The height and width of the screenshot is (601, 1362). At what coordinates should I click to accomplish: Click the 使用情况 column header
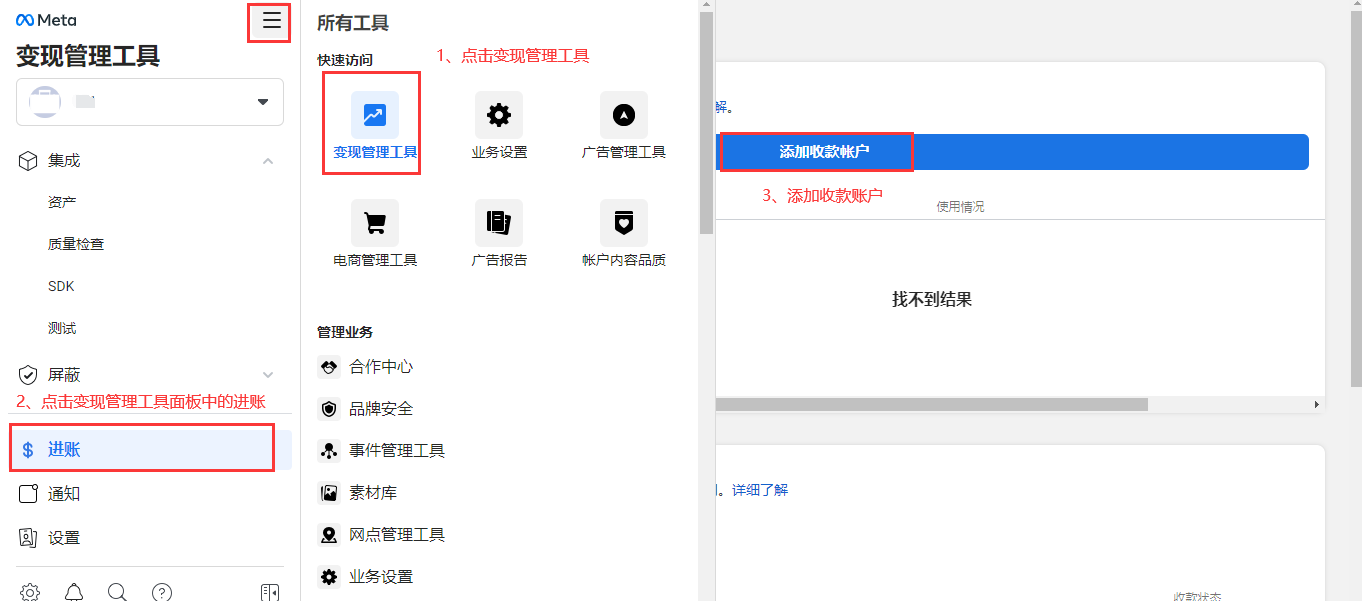(960, 206)
